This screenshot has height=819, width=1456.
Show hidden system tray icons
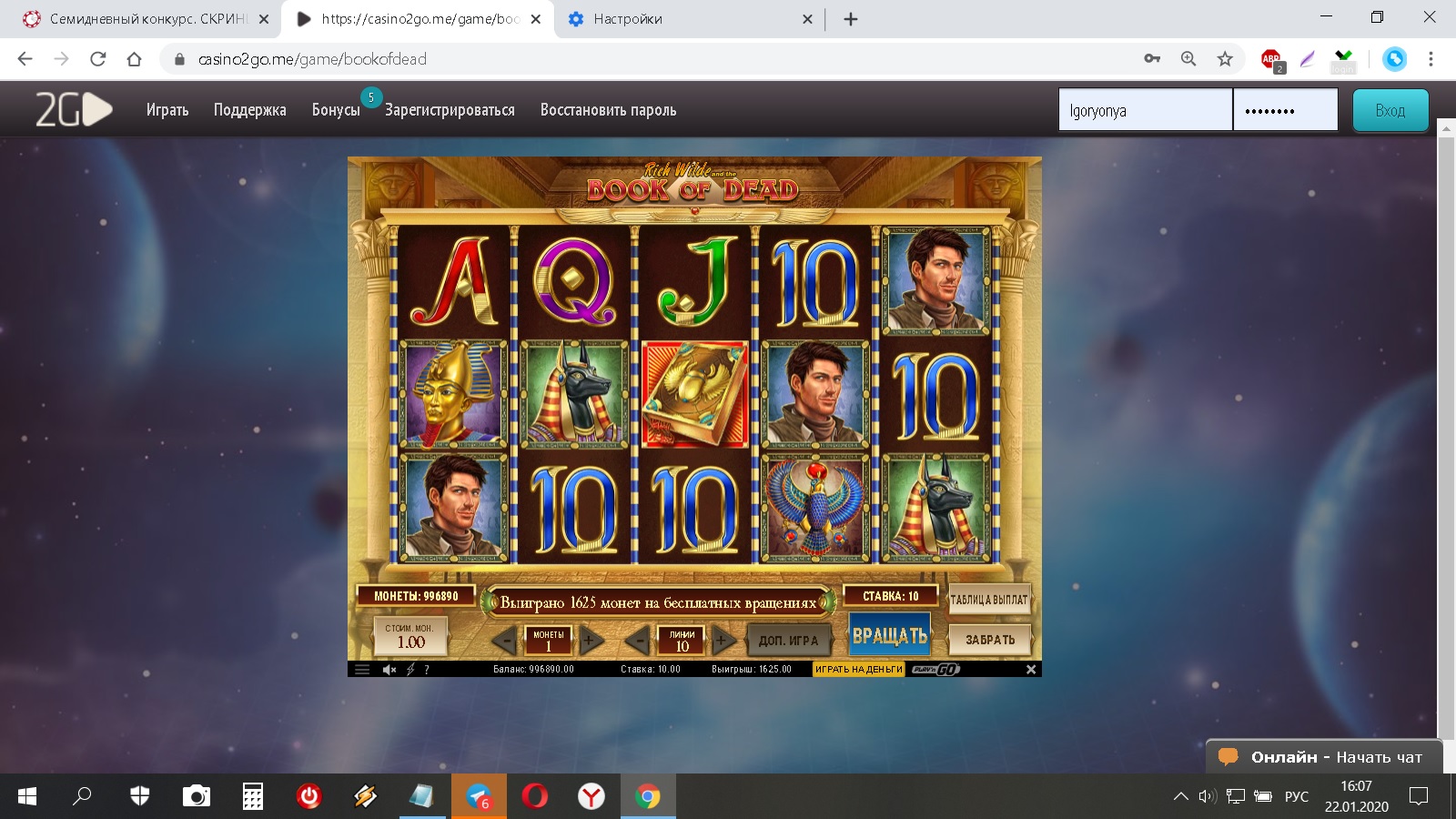tap(1180, 796)
